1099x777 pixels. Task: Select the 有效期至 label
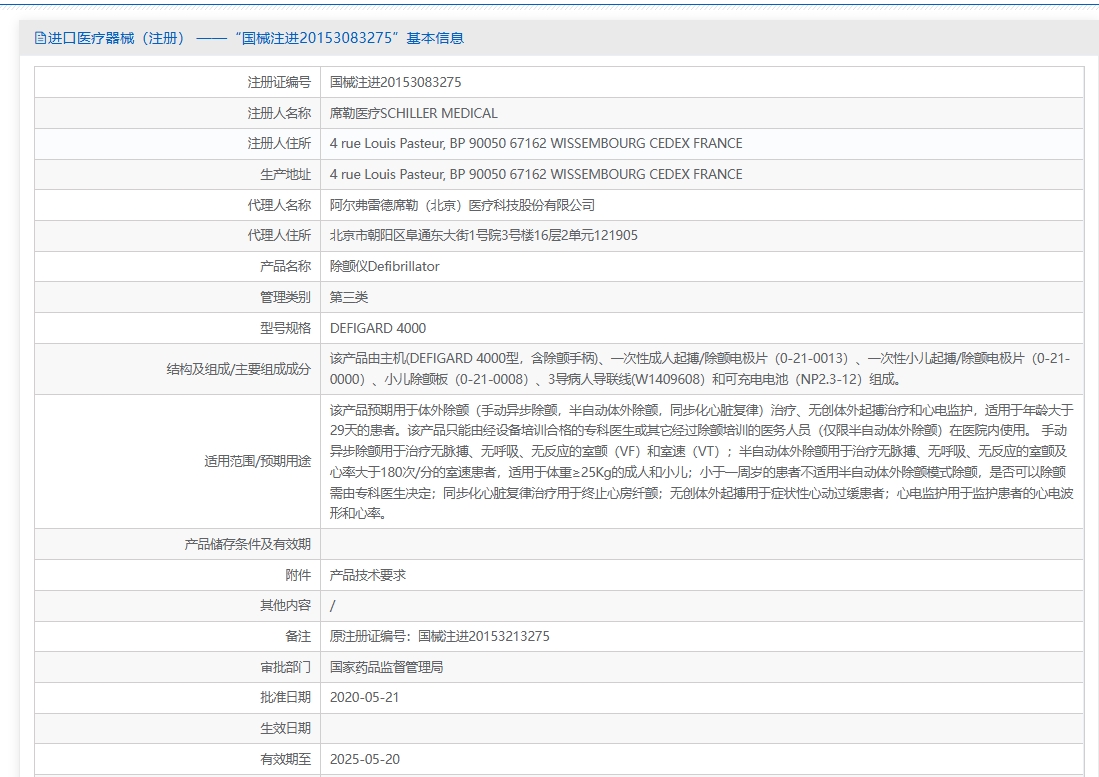[x=285, y=759]
